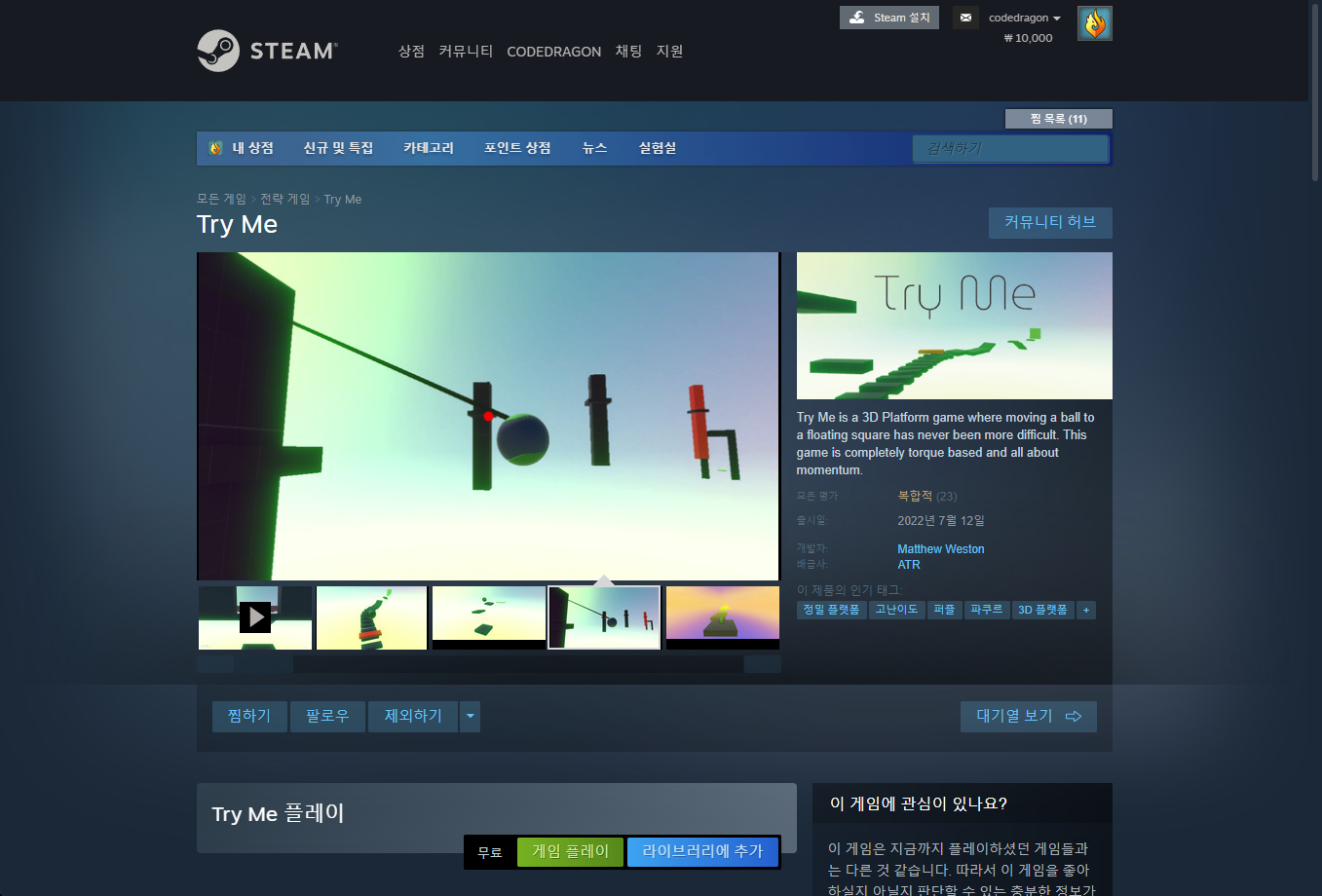The image size is (1322, 896).
Task: Open the CODEDRAGON profile menu
Action: (x=554, y=52)
